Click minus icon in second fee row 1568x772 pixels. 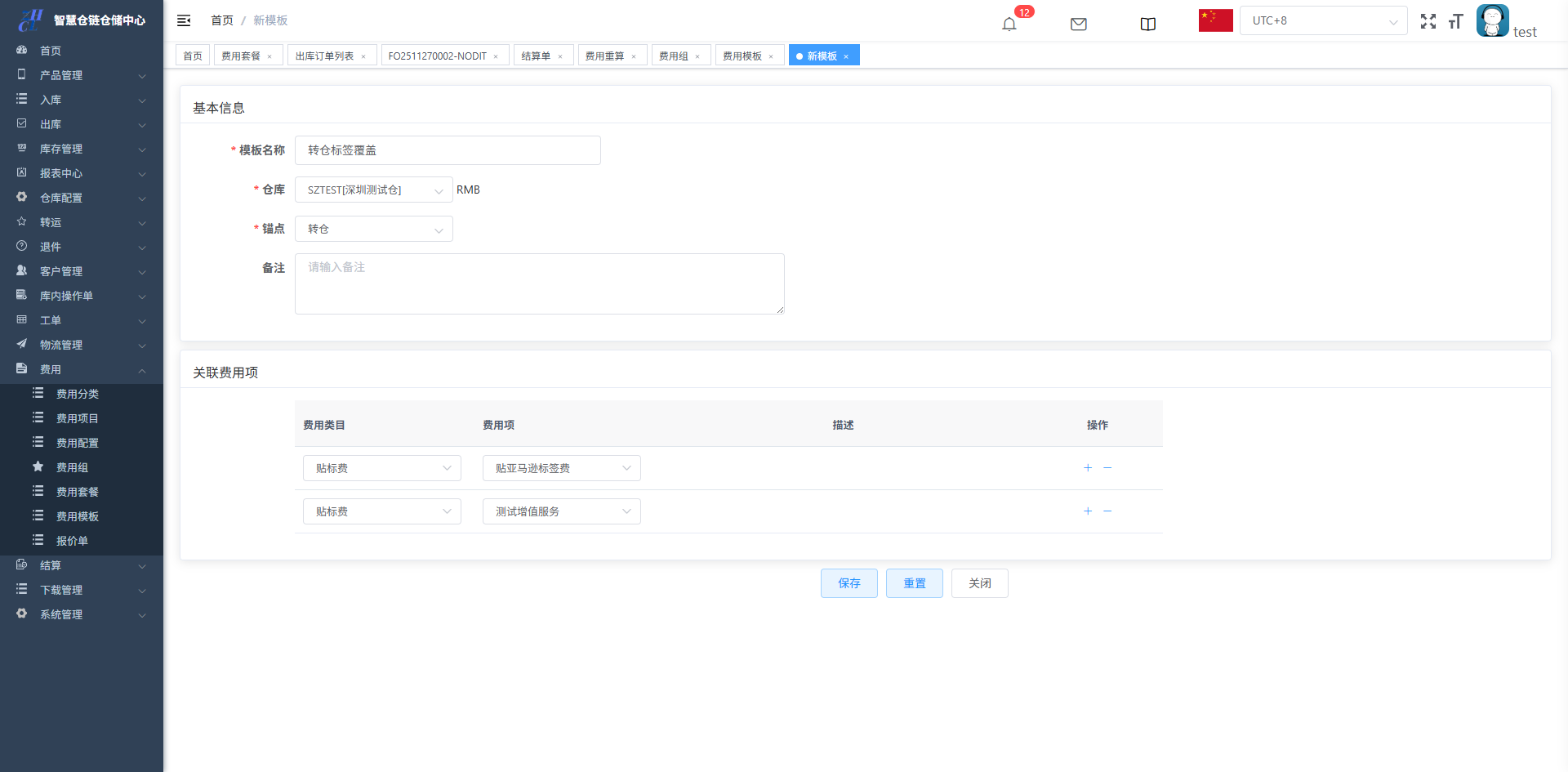coord(1107,511)
